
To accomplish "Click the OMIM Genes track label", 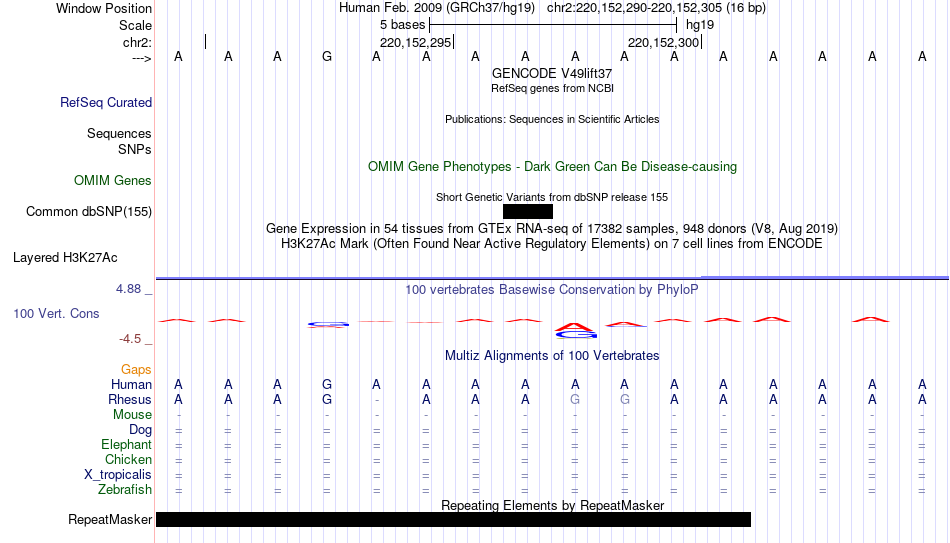I will pos(113,181).
